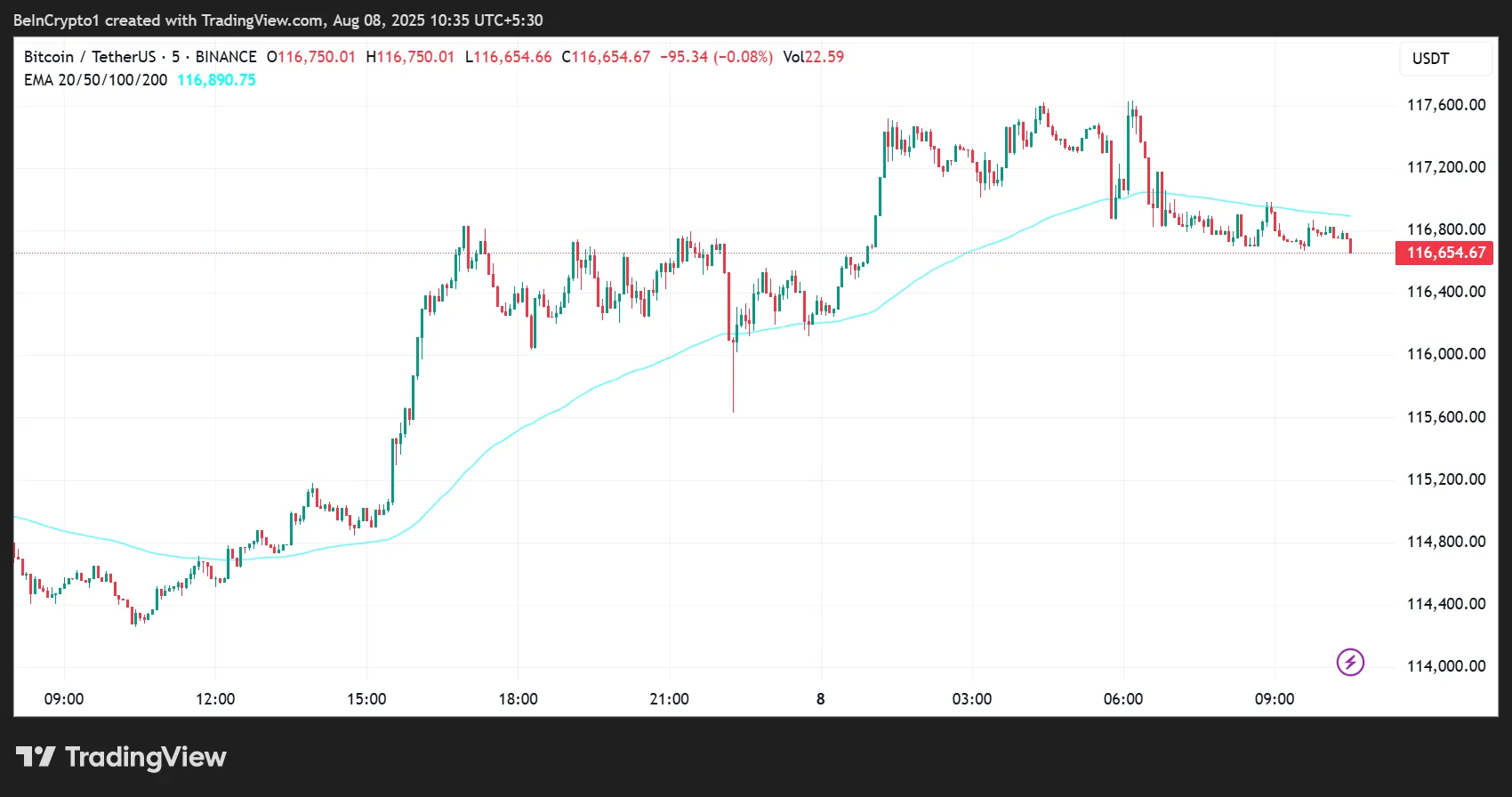The width and height of the screenshot is (1512, 797).
Task: Open the USDT currency selector
Action: (1445, 59)
